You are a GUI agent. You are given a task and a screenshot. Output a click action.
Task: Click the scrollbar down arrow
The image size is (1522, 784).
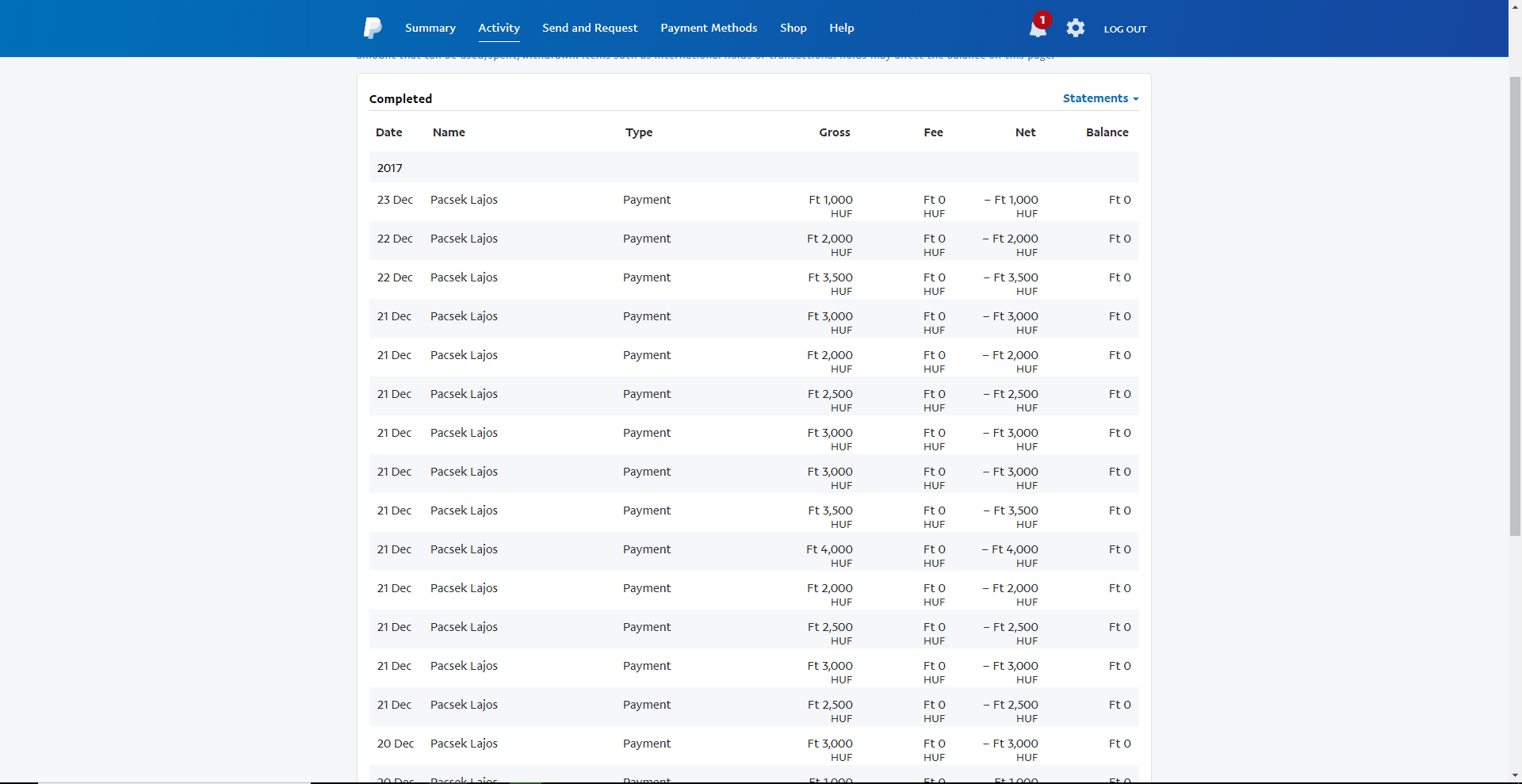click(1515, 775)
